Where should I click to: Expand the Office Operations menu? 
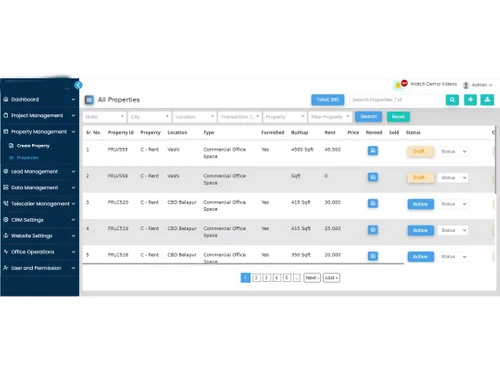pos(73,252)
